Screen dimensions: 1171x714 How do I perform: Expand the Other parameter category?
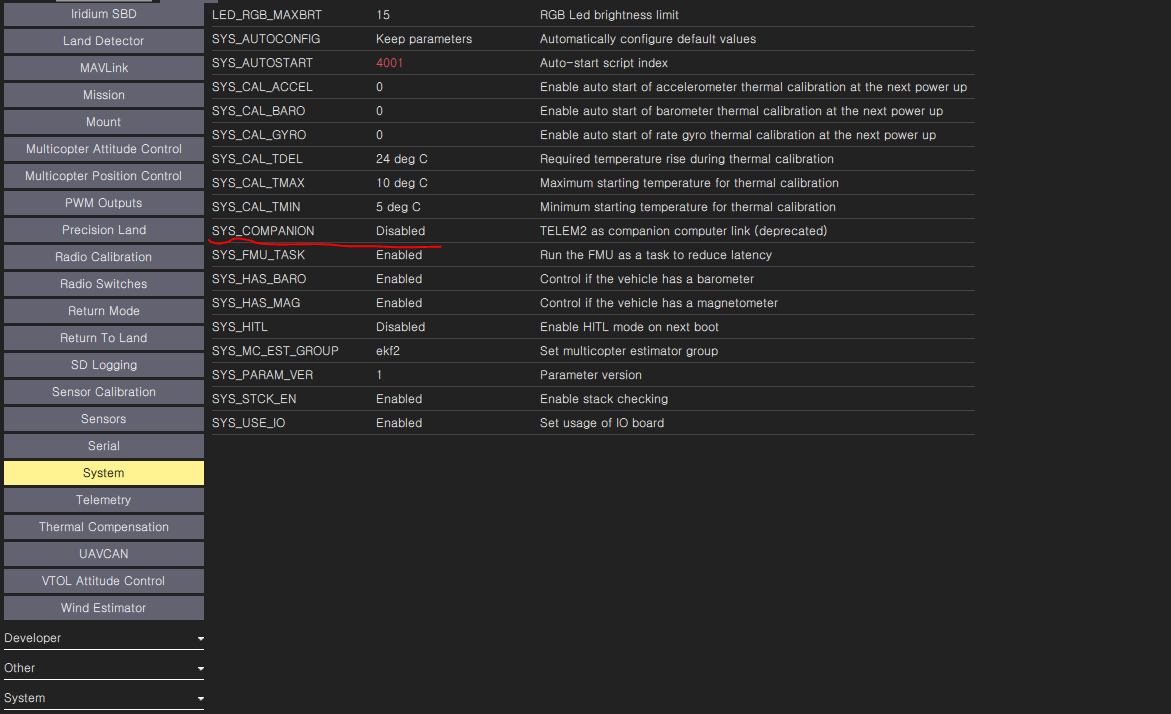click(x=103, y=667)
